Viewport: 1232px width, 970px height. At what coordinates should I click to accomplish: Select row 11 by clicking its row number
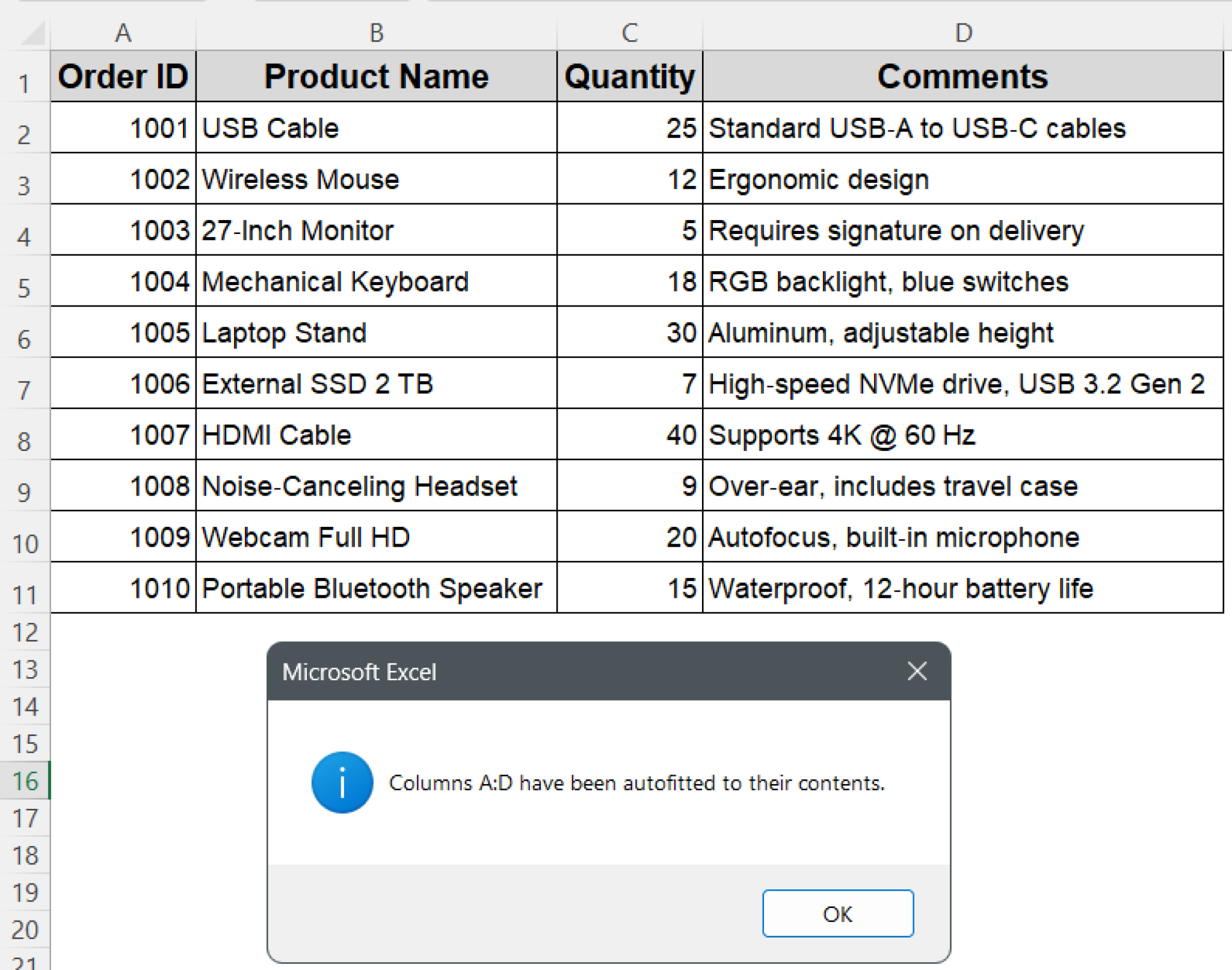tap(25, 594)
